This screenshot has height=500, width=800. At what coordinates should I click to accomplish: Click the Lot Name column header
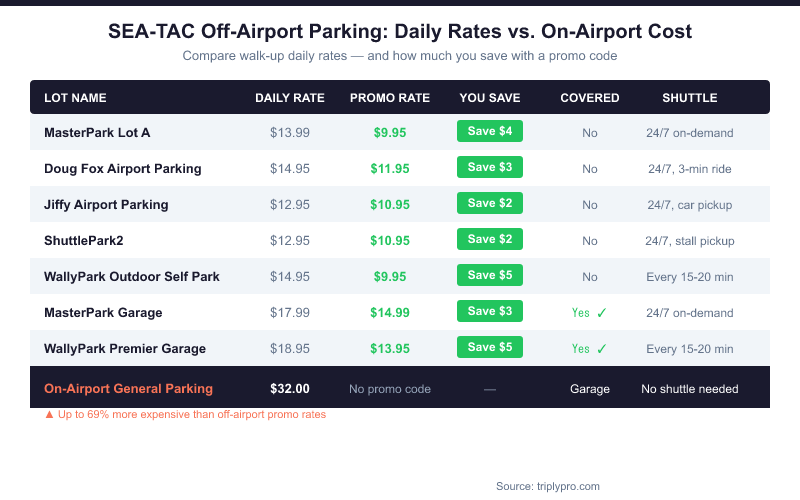coord(75,98)
